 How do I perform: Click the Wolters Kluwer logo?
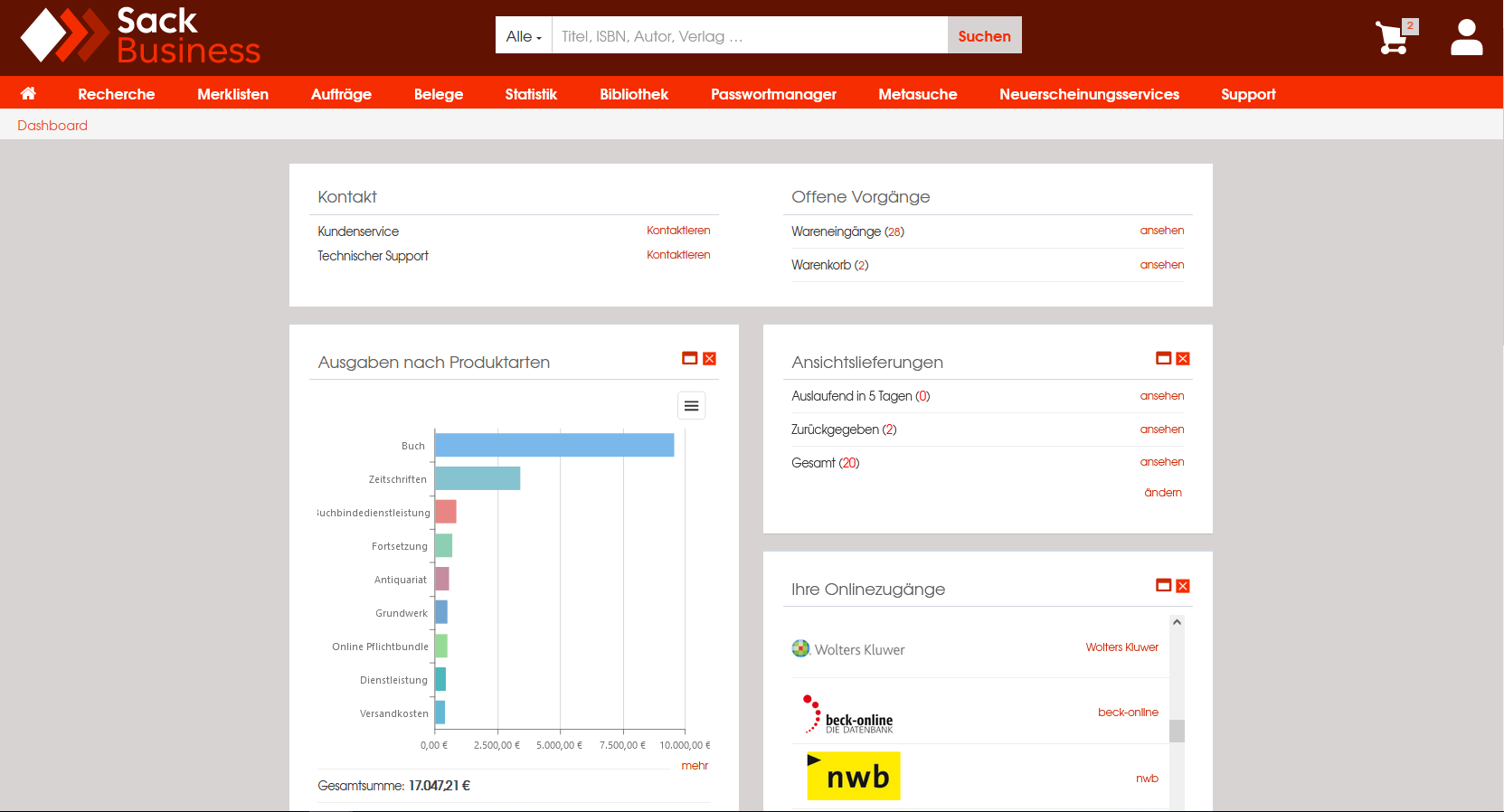coord(848,649)
